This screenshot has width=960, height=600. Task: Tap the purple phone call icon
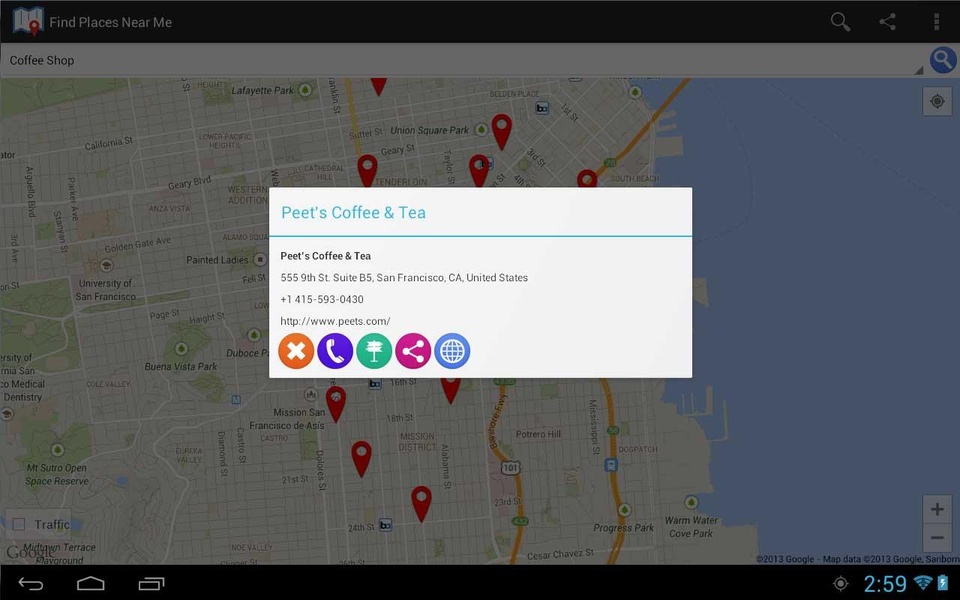[335, 351]
